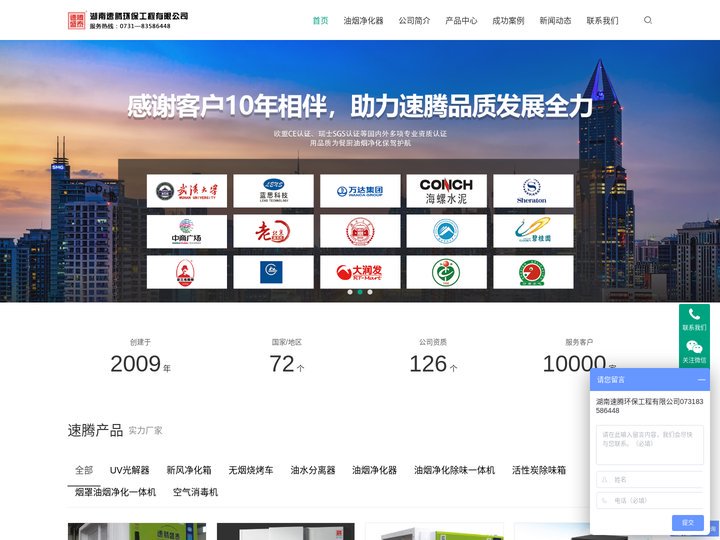
Task: Open 新闻动态 navigation item
Action: (x=555, y=21)
